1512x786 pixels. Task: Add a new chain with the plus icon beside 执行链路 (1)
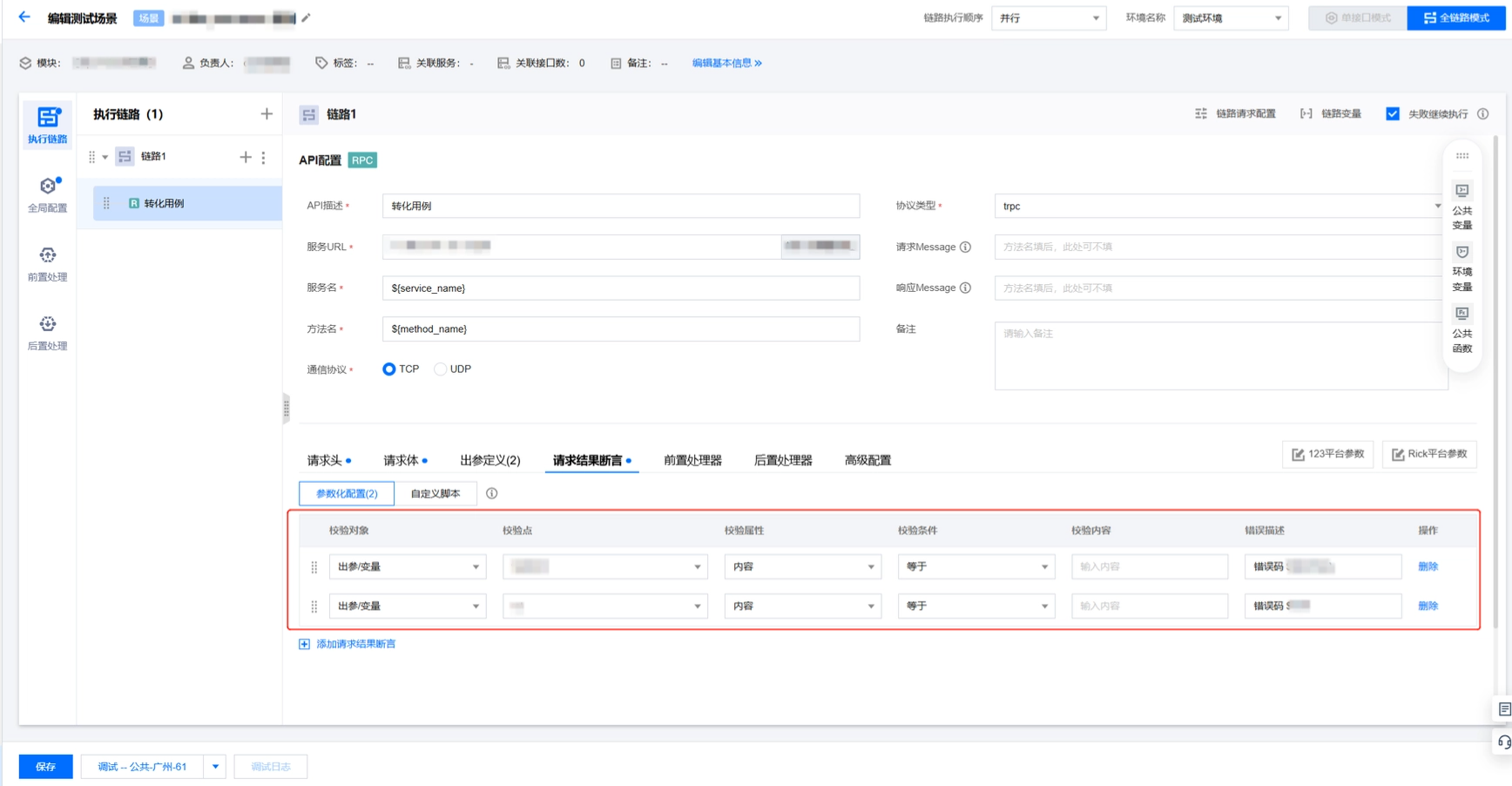point(267,114)
